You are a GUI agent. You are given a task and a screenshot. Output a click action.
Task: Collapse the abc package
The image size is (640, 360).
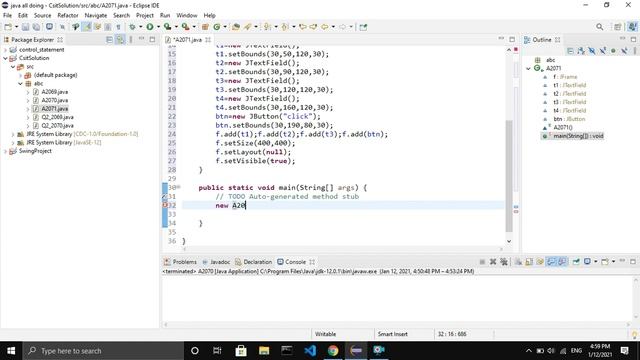20,84
